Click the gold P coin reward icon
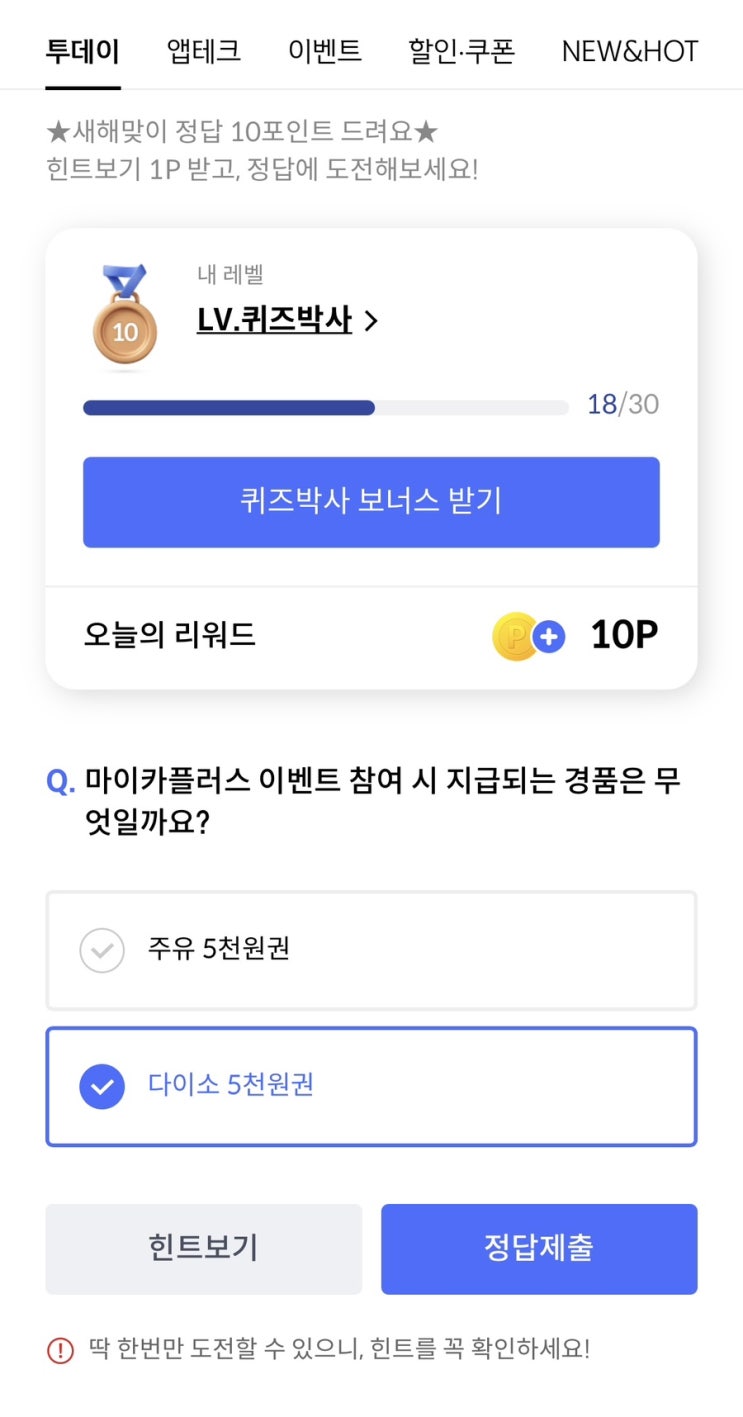The width and height of the screenshot is (743, 1417). coord(516,636)
